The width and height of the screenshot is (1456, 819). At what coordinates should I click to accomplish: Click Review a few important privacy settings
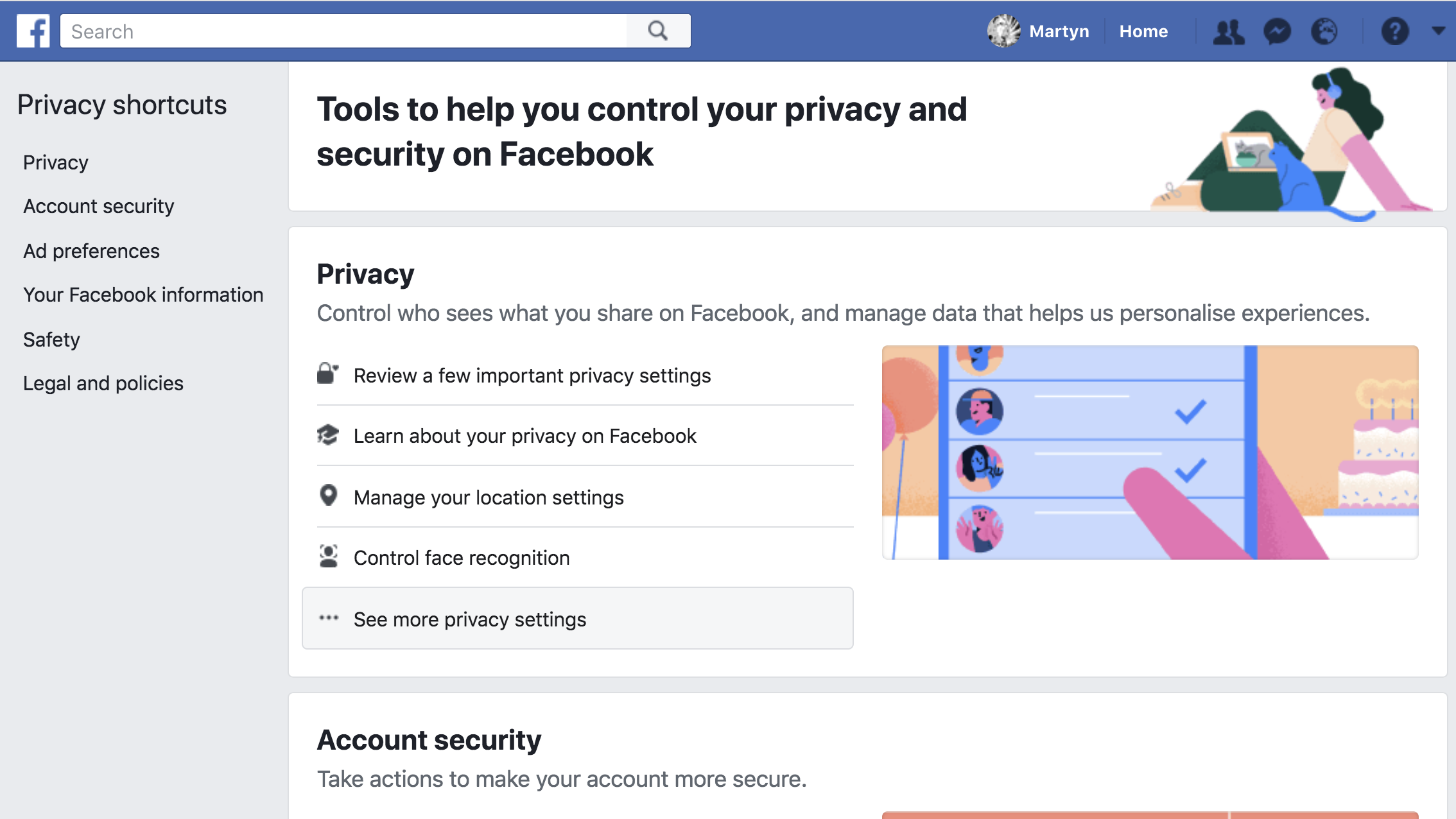point(533,375)
